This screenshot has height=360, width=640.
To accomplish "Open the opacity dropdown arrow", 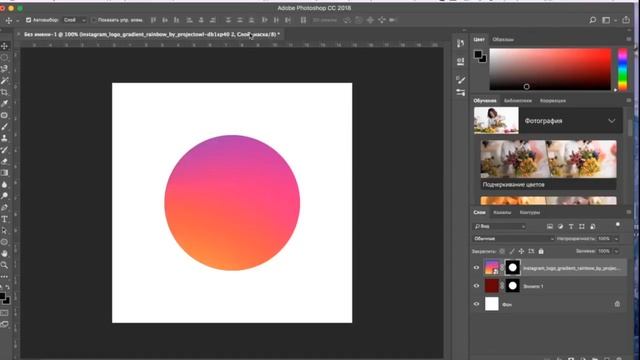I will pyautogui.click(x=616, y=239).
